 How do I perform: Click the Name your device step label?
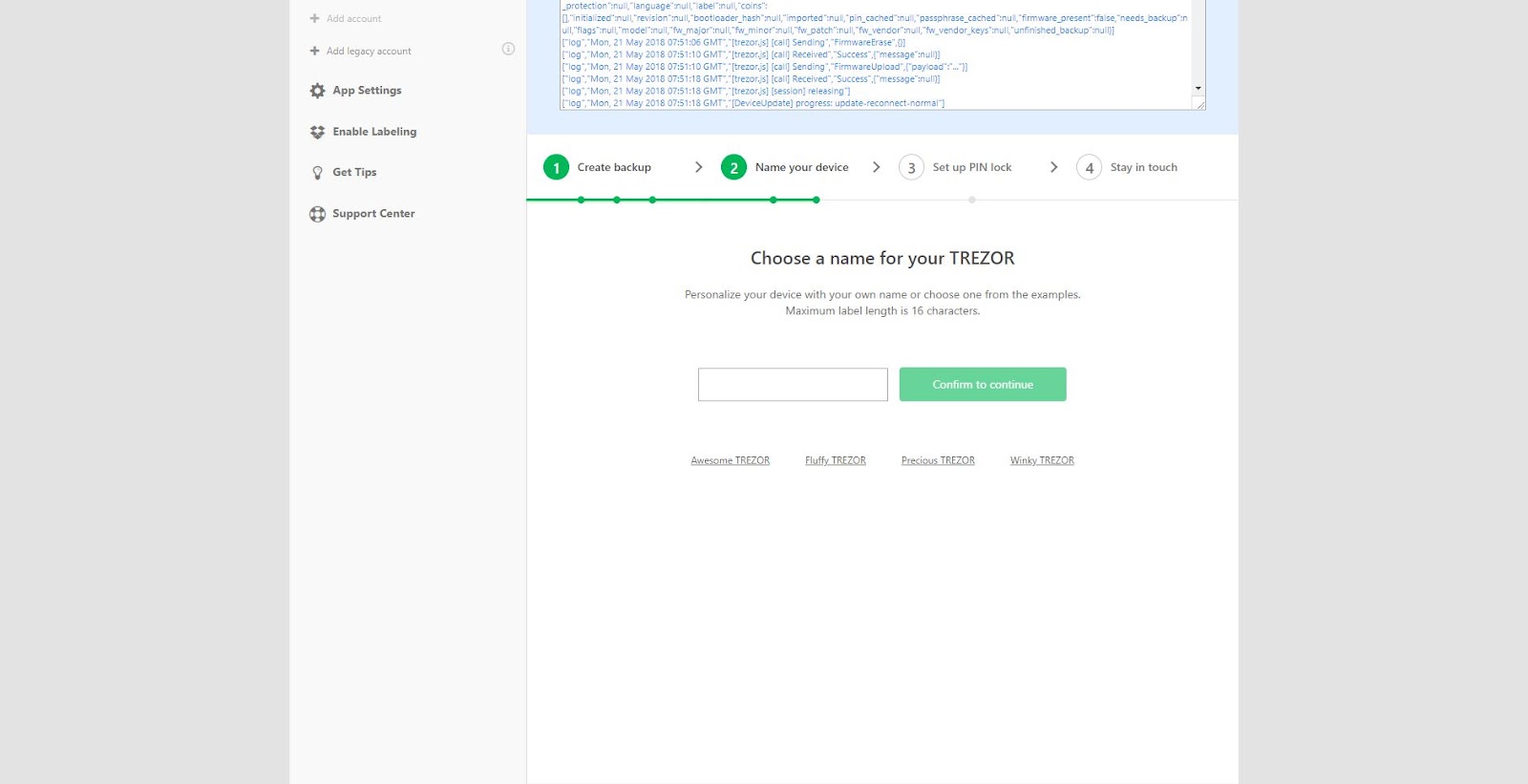pos(801,167)
